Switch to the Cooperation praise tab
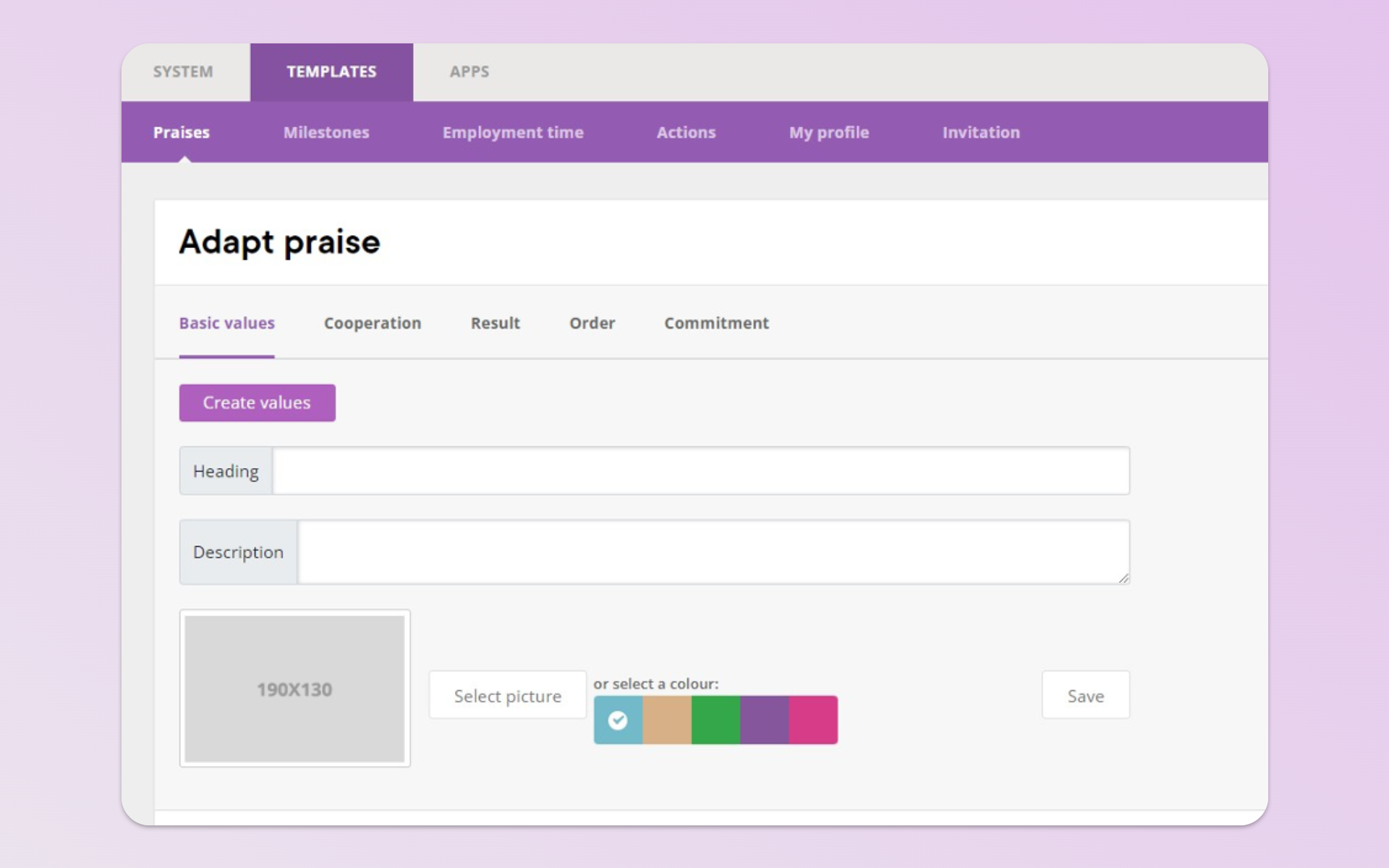 372,323
